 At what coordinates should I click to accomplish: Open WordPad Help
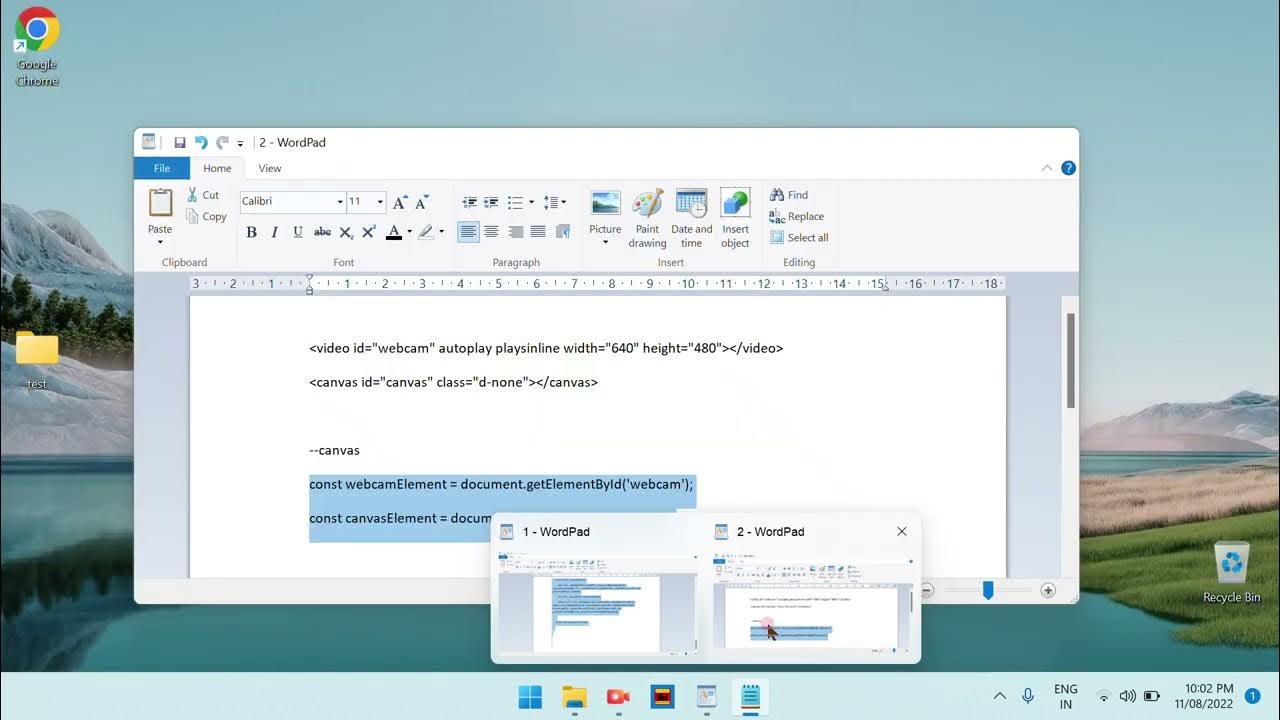[x=1068, y=168]
